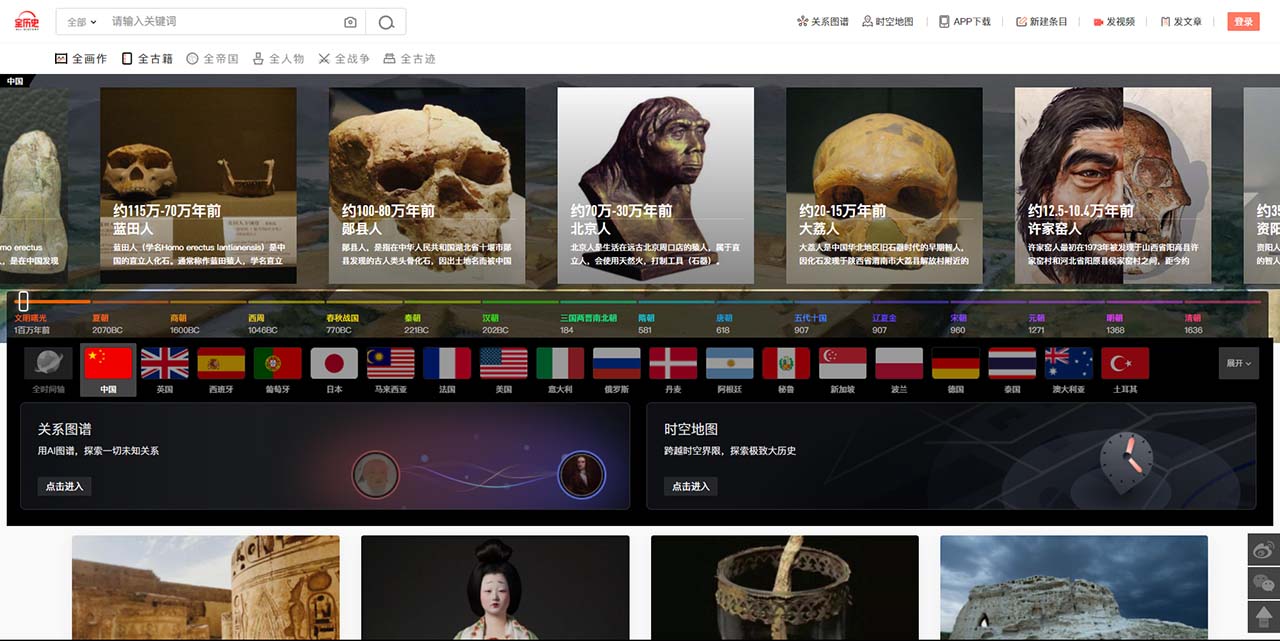Screen dimensions: 1280x641
Task: Click 点击进入 on the 关系图谱 card
Action: coord(65,486)
